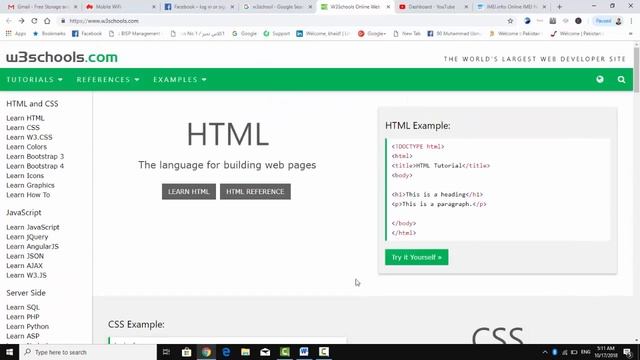640x360 pixels.
Task: Open the Action Center notifications icon
Action: pyautogui.click(x=628, y=352)
